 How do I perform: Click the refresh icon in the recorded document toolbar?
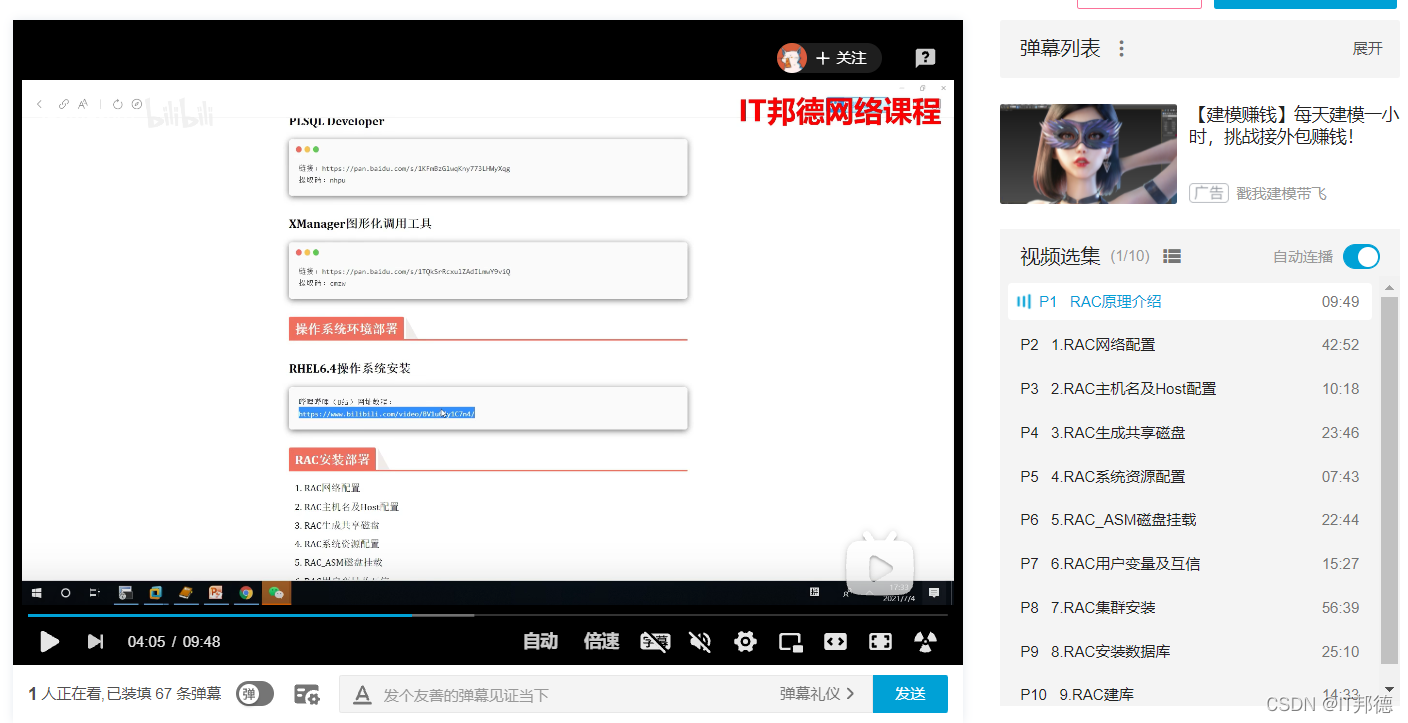(117, 104)
